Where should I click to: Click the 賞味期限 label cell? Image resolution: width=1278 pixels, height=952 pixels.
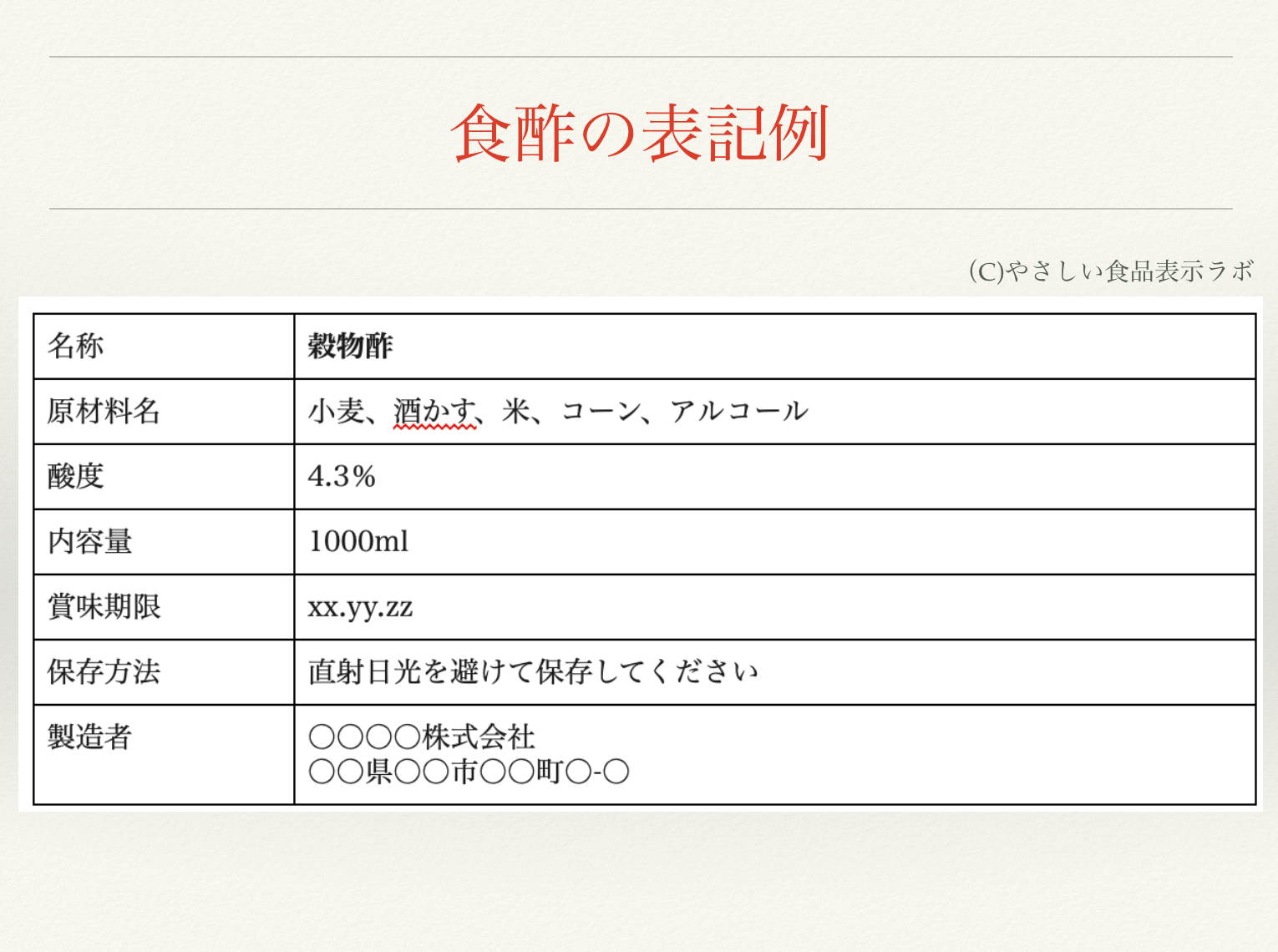click(164, 607)
